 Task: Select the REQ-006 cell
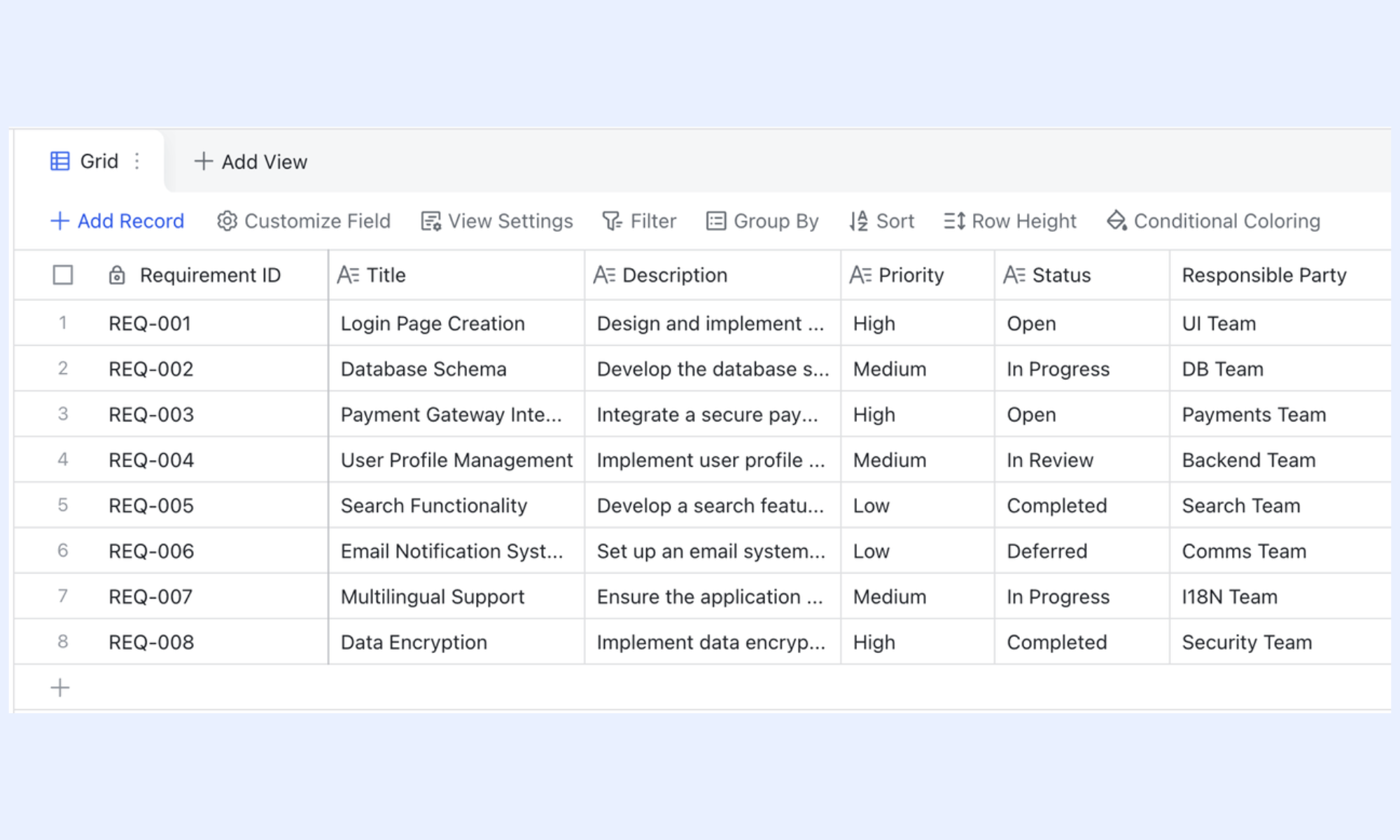pos(212,551)
